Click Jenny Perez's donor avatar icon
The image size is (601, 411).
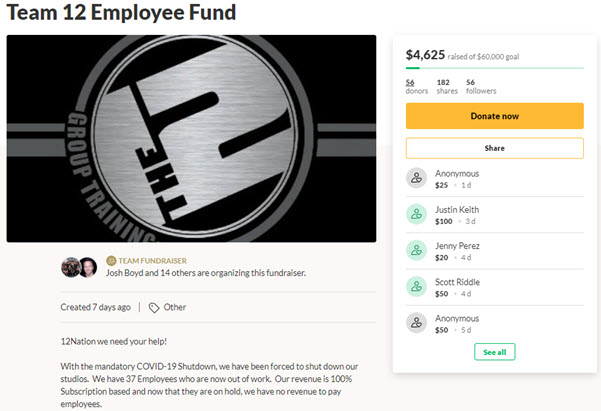(417, 250)
